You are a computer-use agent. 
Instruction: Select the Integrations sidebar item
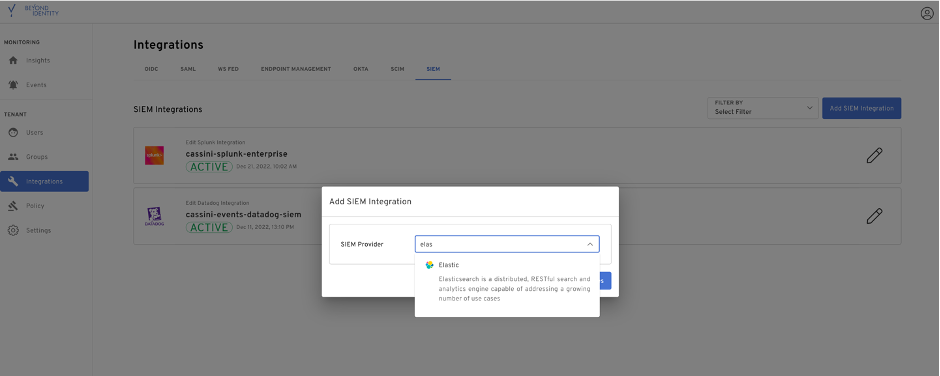(x=44, y=182)
